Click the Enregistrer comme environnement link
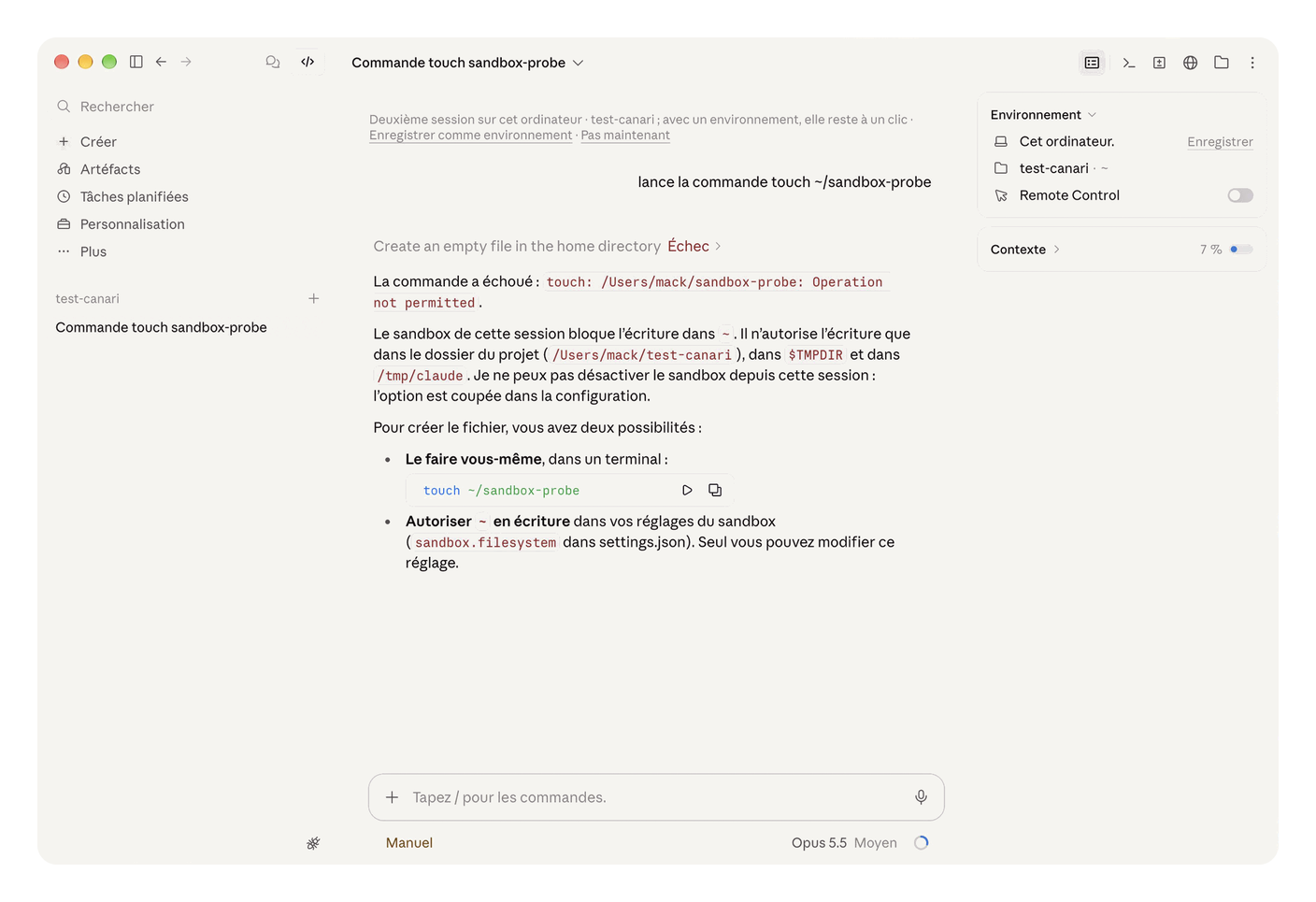The width and height of the screenshot is (1316, 902). pos(470,136)
